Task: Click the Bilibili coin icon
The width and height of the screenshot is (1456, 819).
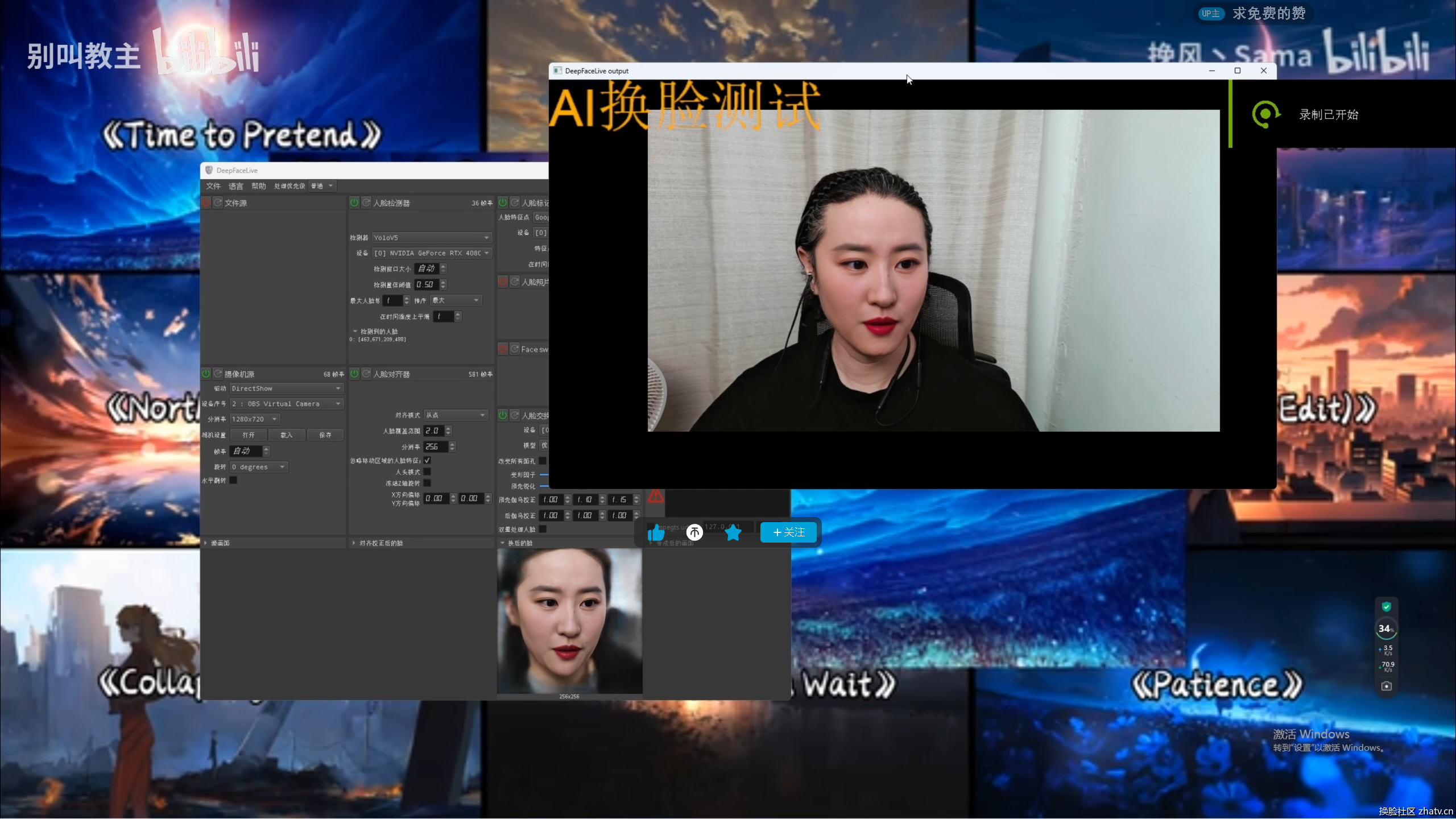Action: tap(694, 532)
